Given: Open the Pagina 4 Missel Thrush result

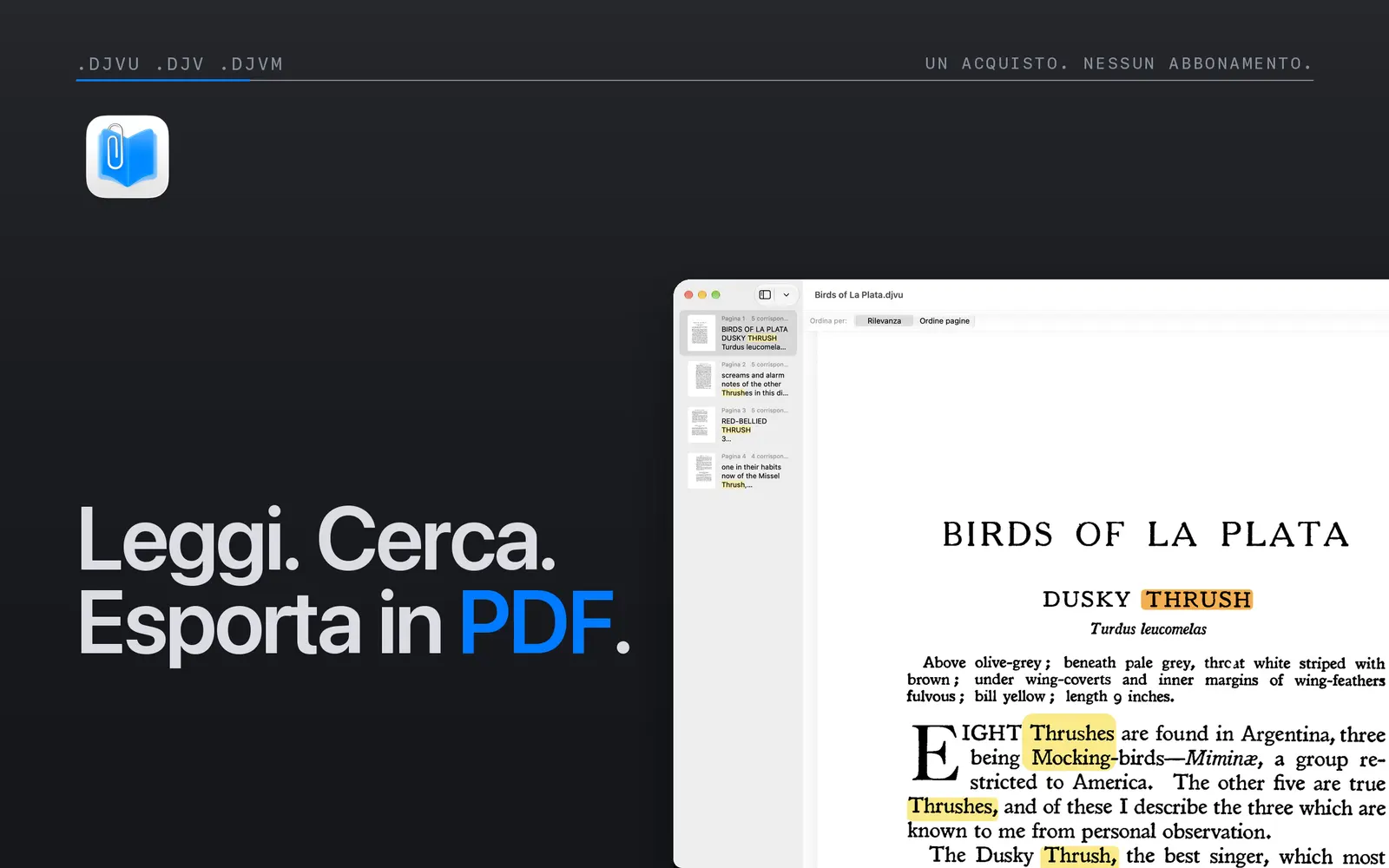Looking at the screenshot, I should (x=738, y=471).
